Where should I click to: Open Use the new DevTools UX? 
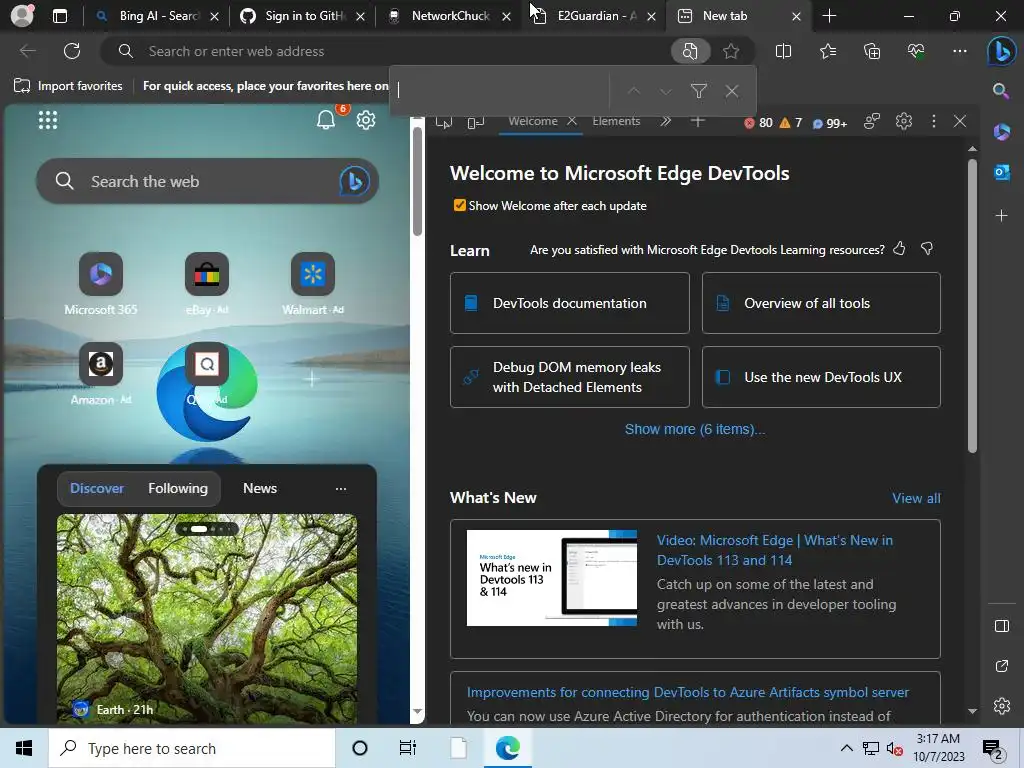tap(821, 377)
